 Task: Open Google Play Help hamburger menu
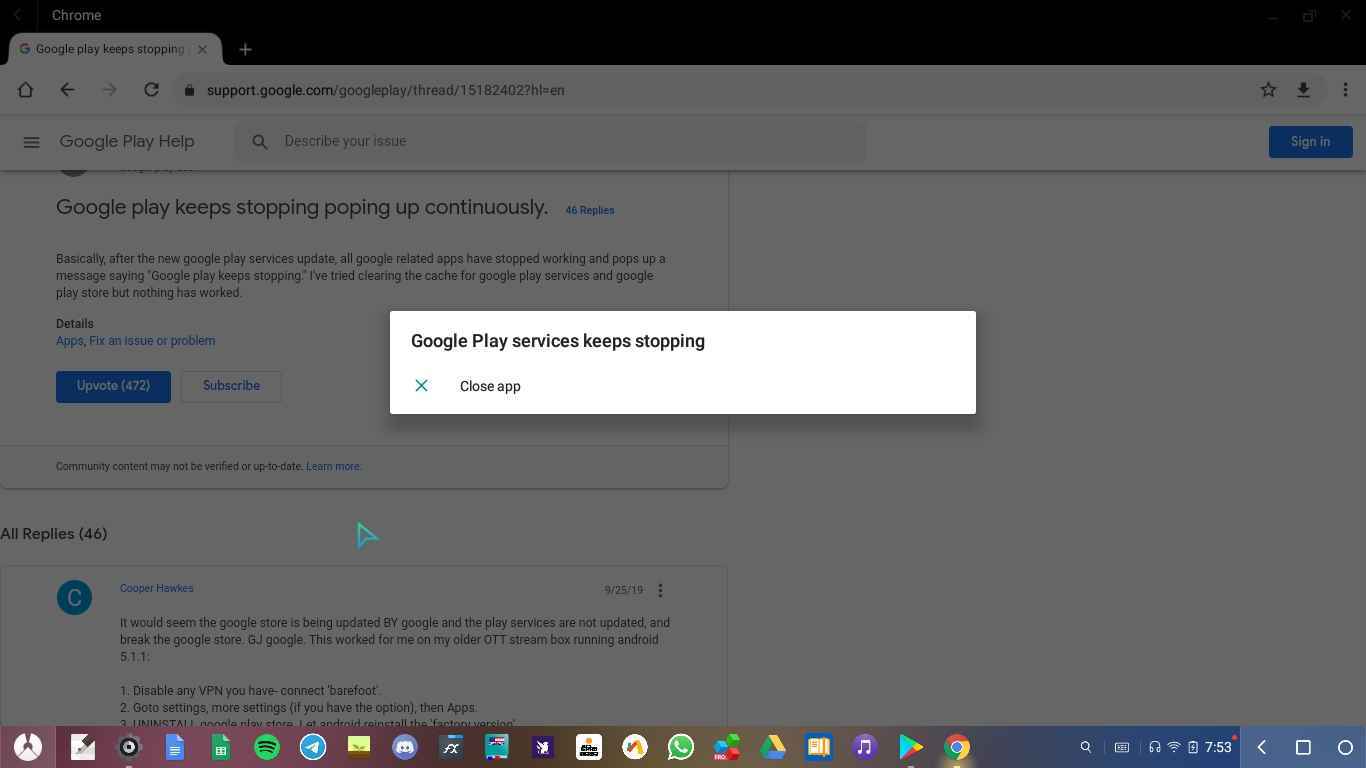coord(31,142)
